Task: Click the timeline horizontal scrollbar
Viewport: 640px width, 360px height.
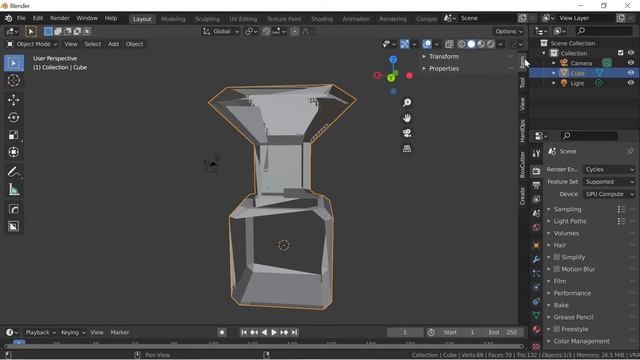Action: [263, 347]
